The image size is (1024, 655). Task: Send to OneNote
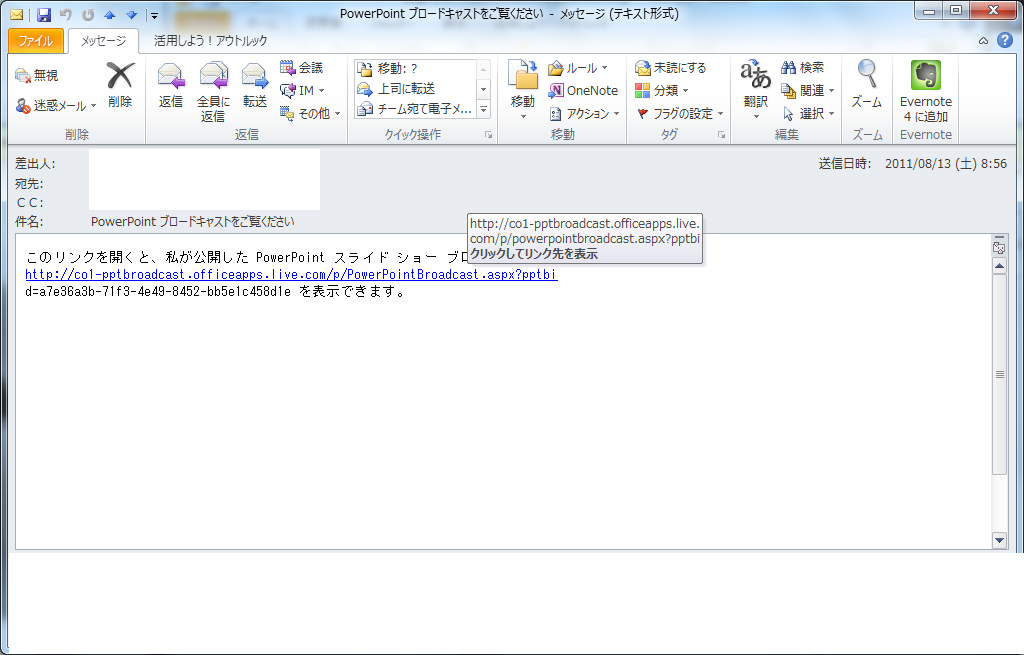[x=583, y=90]
